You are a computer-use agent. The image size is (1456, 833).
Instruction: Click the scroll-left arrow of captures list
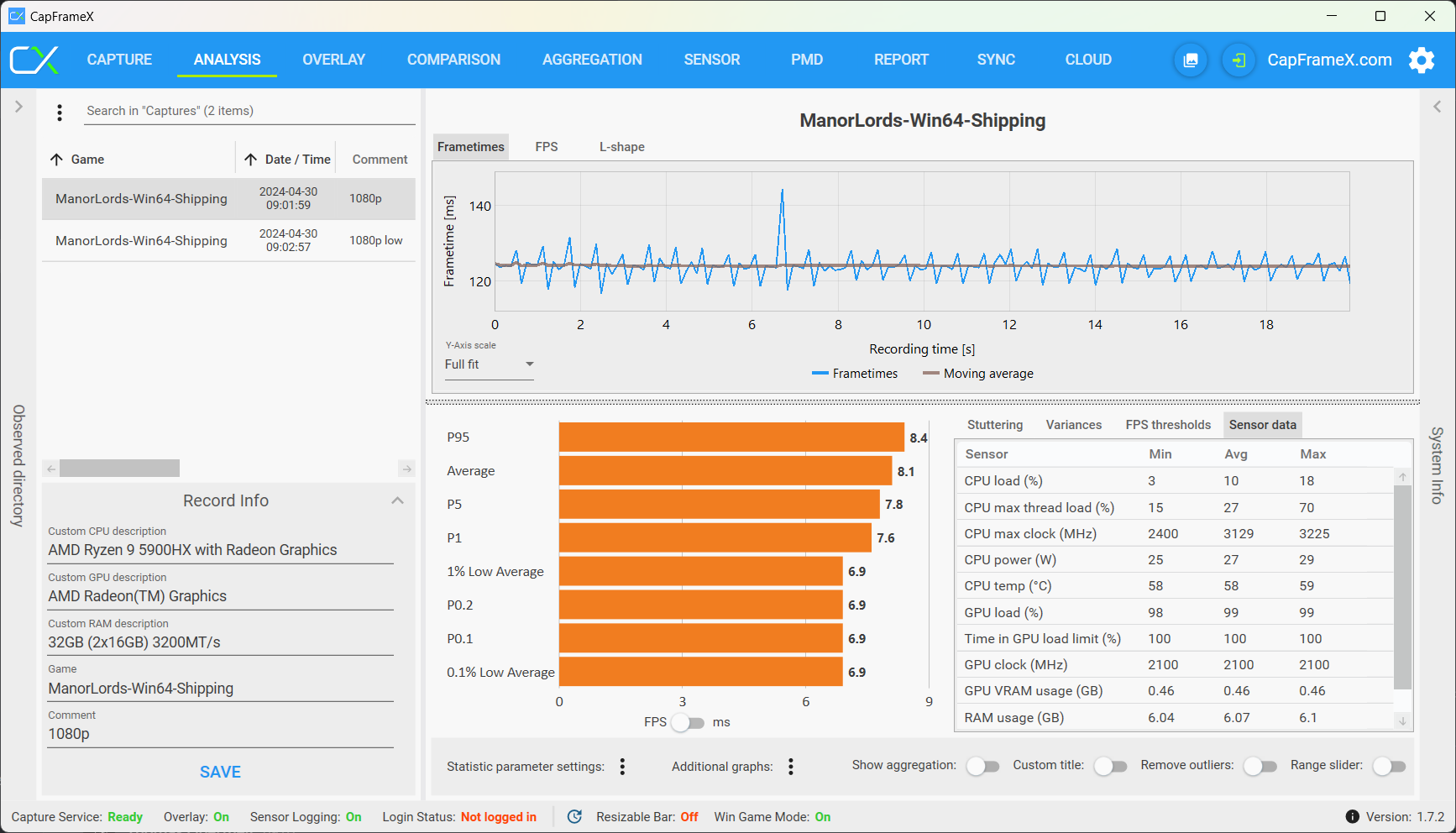click(51, 469)
